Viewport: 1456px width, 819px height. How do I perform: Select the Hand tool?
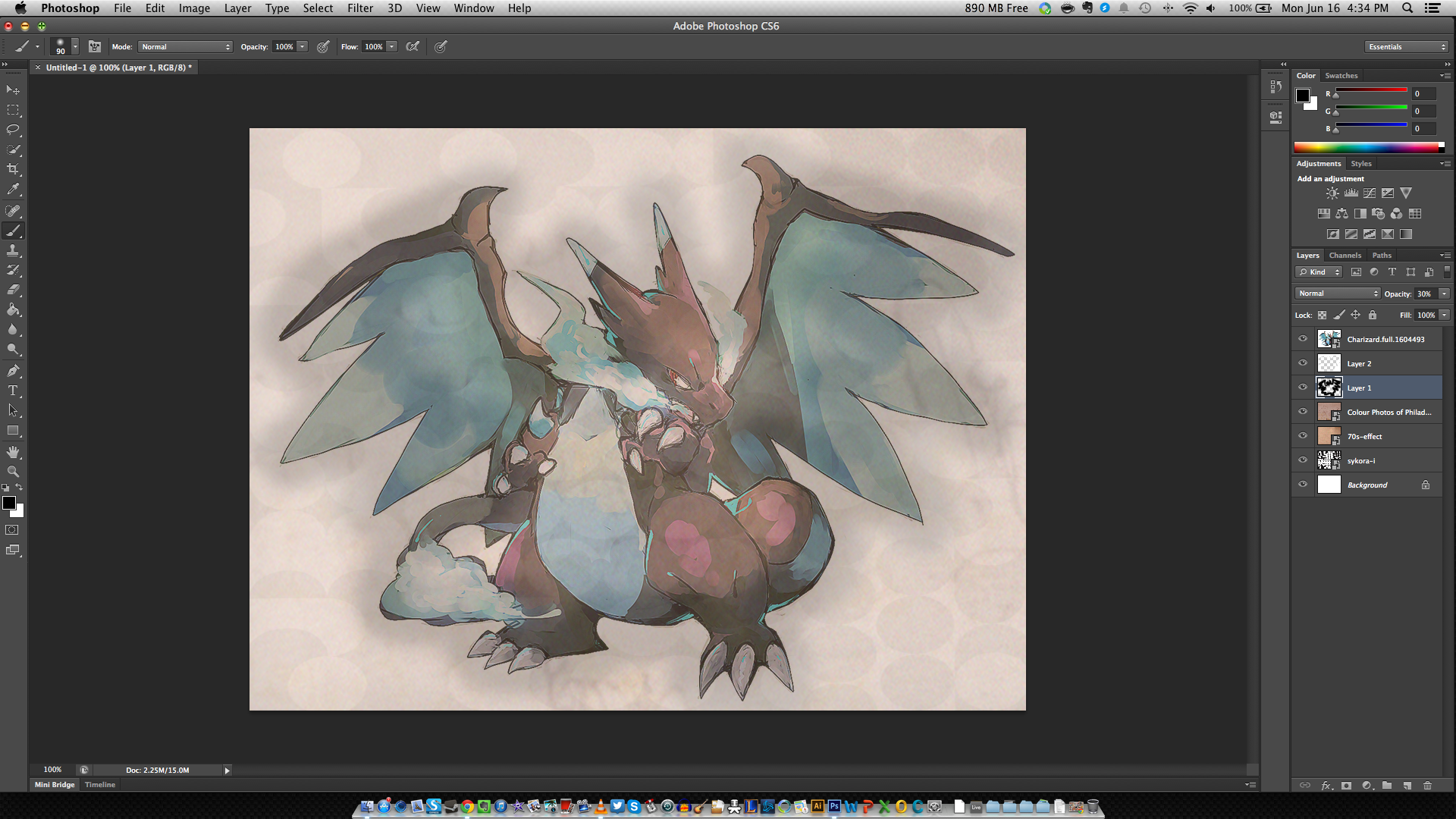point(13,452)
